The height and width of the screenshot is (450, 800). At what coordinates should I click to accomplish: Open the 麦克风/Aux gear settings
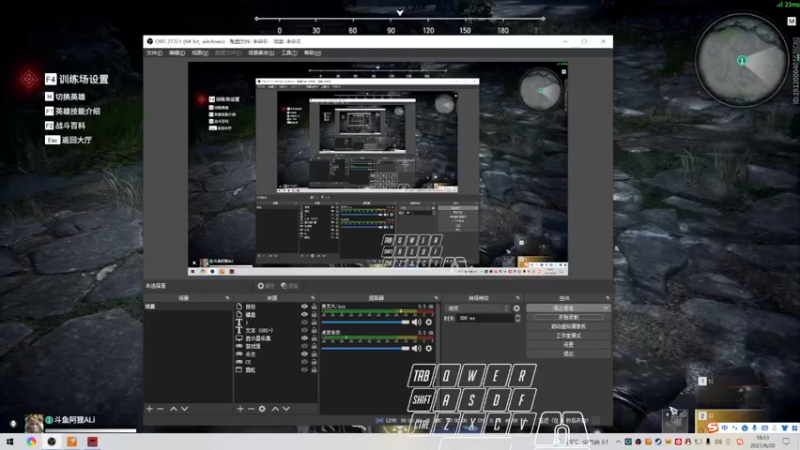coord(429,322)
